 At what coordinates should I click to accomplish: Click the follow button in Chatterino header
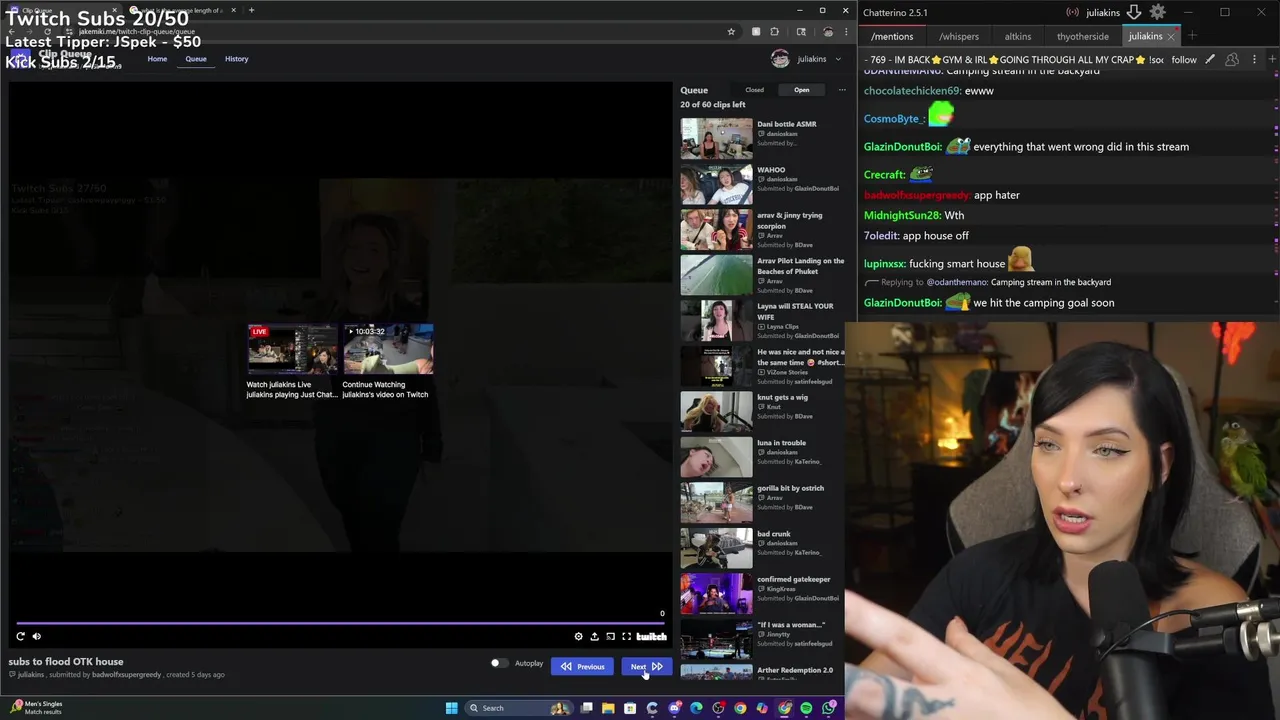point(1184,60)
